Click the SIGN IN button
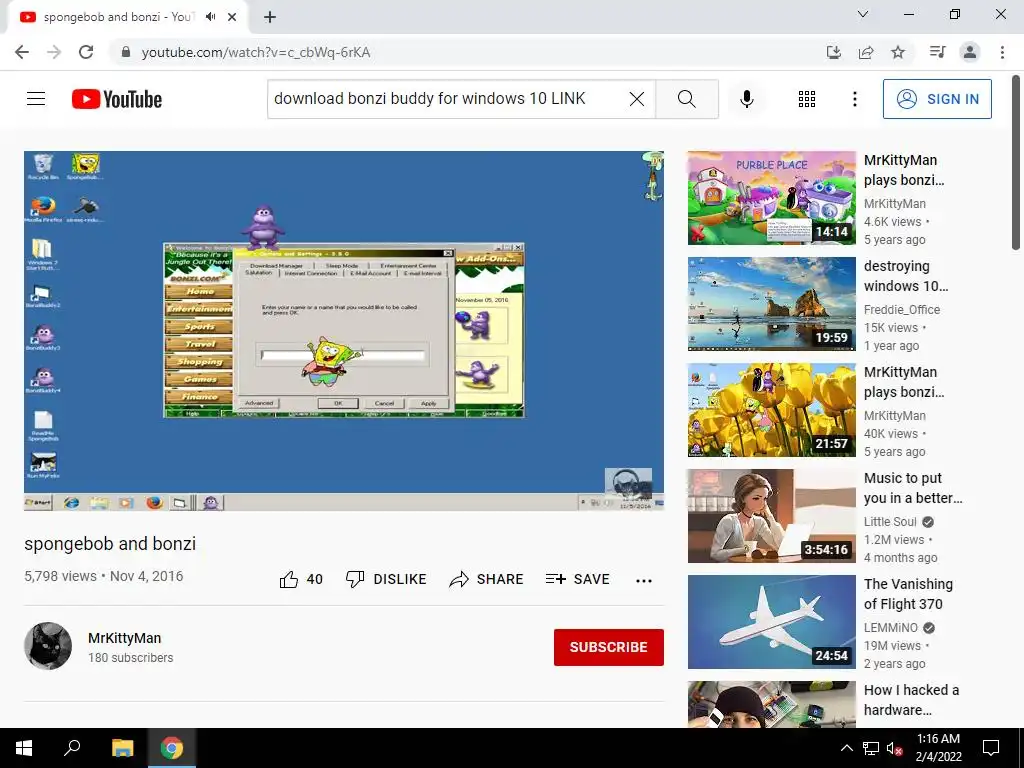 [x=937, y=99]
